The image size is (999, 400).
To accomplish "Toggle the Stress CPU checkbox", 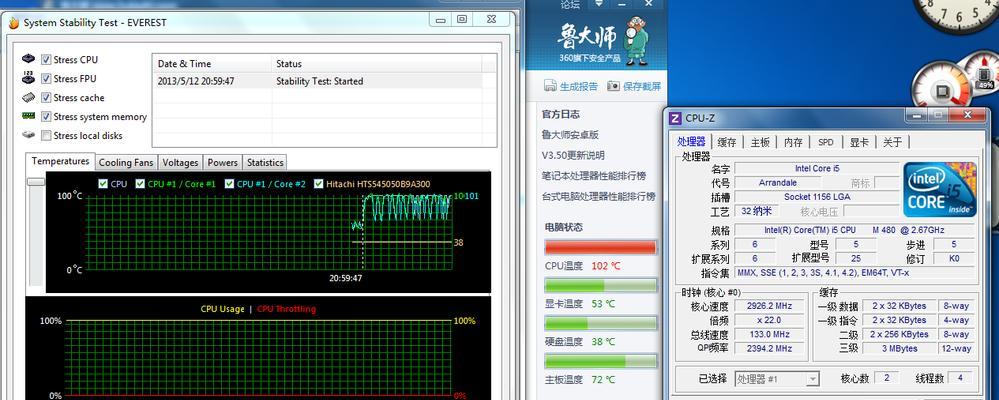I will [46, 60].
